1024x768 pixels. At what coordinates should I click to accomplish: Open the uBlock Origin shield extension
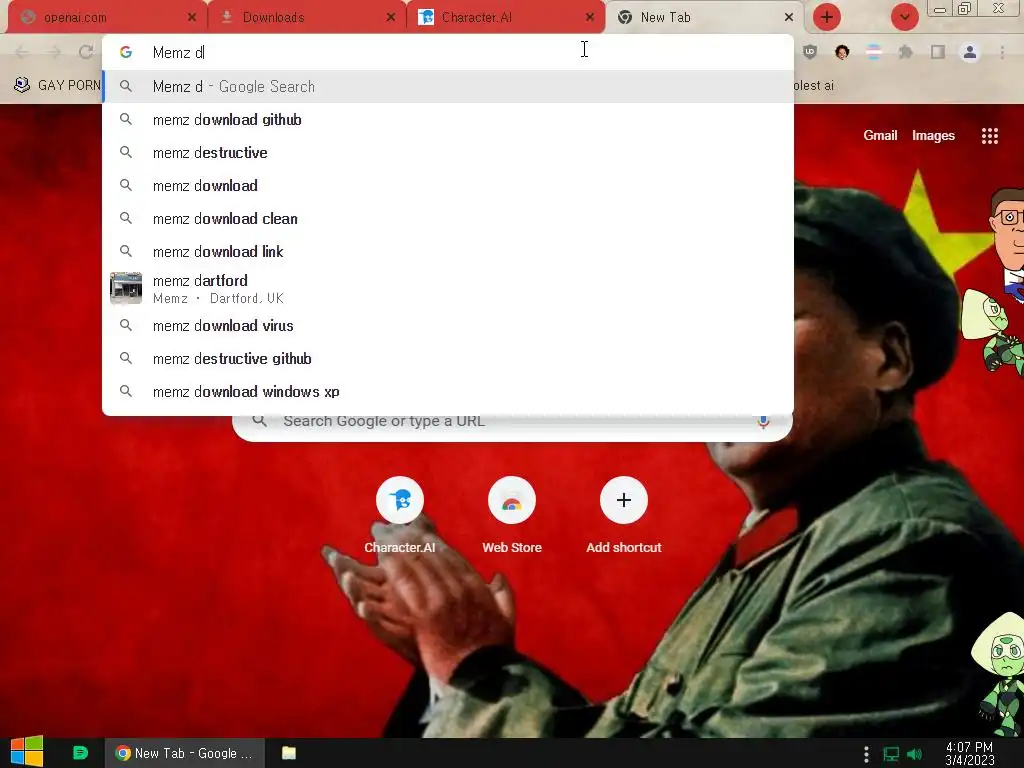tap(810, 52)
